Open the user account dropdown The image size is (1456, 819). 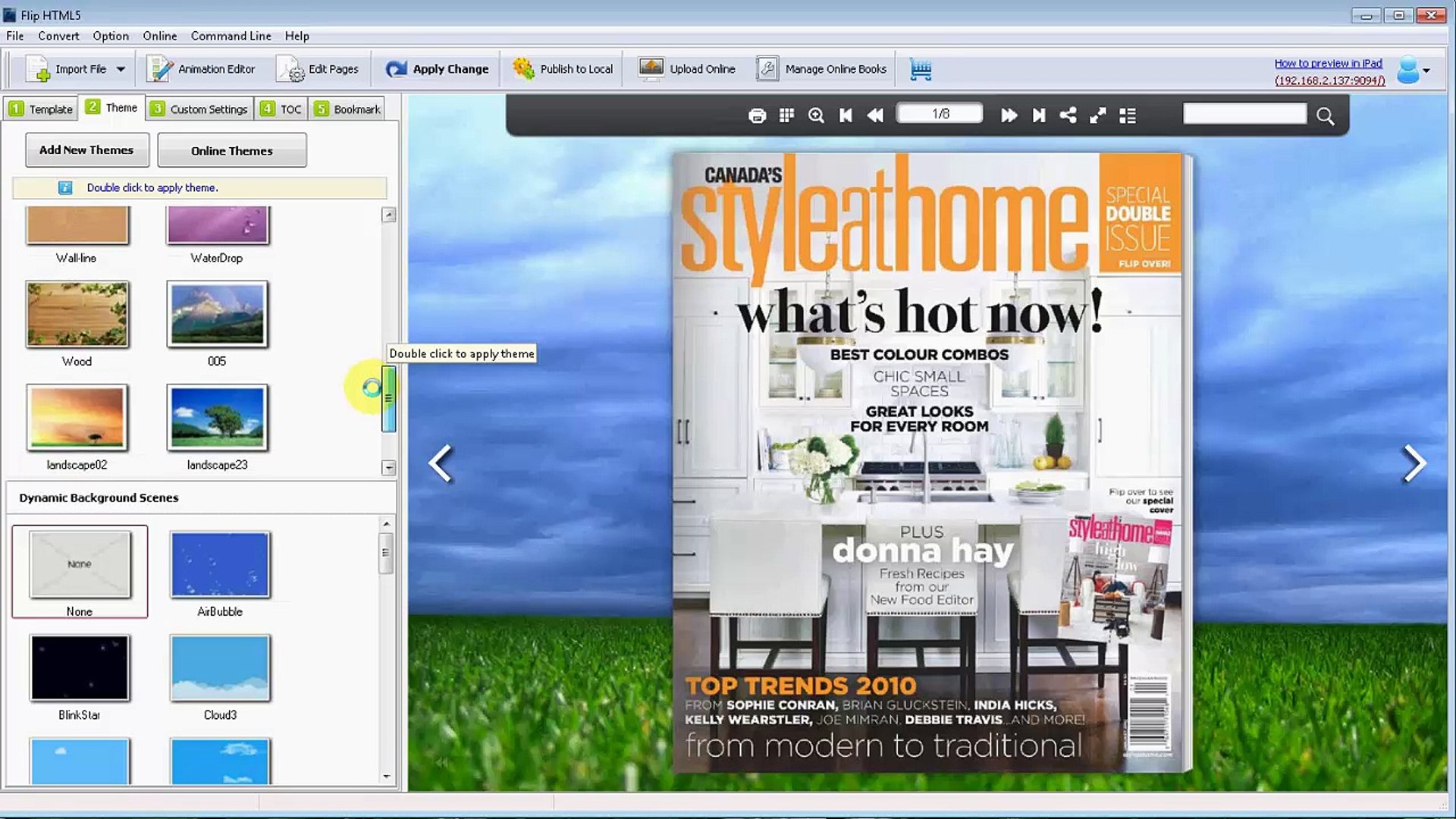[1414, 70]
